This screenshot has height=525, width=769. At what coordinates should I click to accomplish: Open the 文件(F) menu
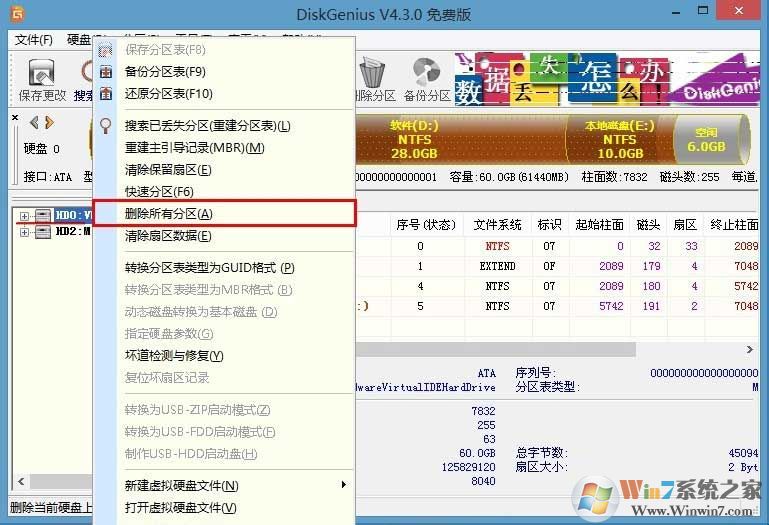pos(34,40)
